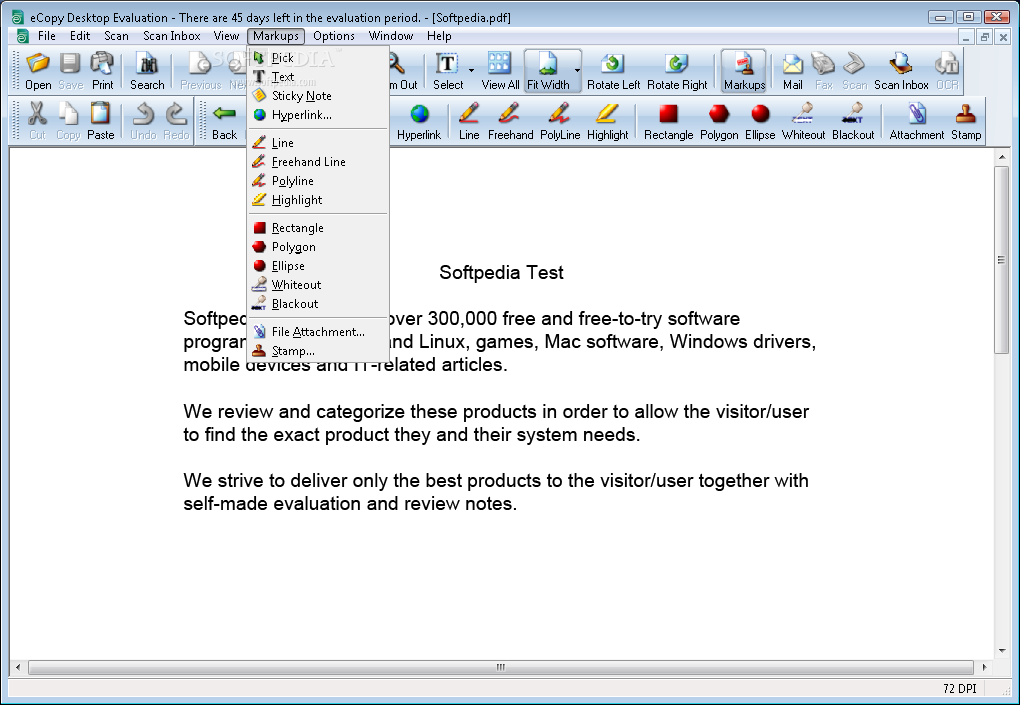Choose Blackout in the Markups menu
Viewport: 1020px width, 705px height.
tap(318, 304)
